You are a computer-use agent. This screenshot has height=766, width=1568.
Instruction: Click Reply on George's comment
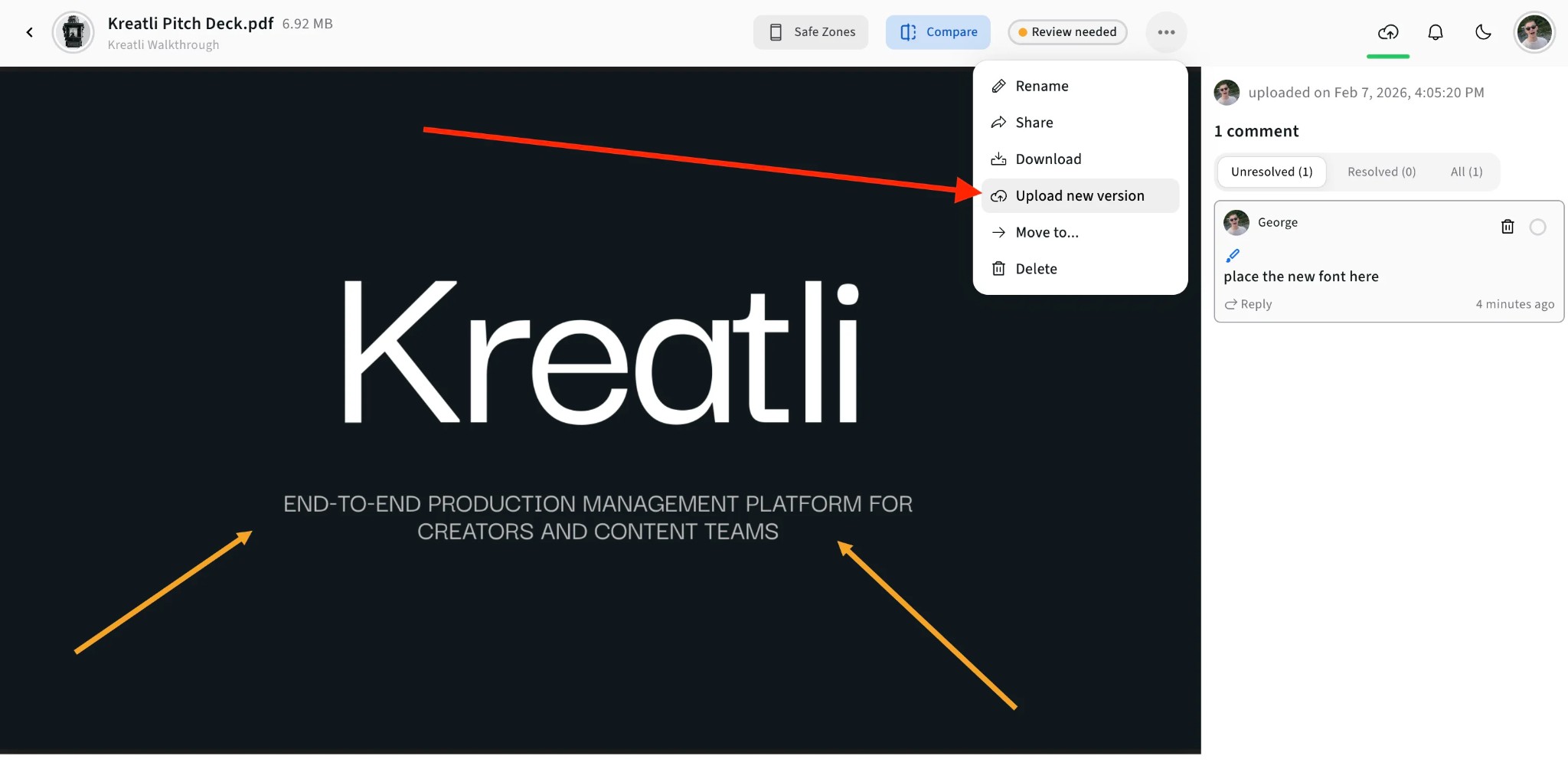tap(1249, 304)
